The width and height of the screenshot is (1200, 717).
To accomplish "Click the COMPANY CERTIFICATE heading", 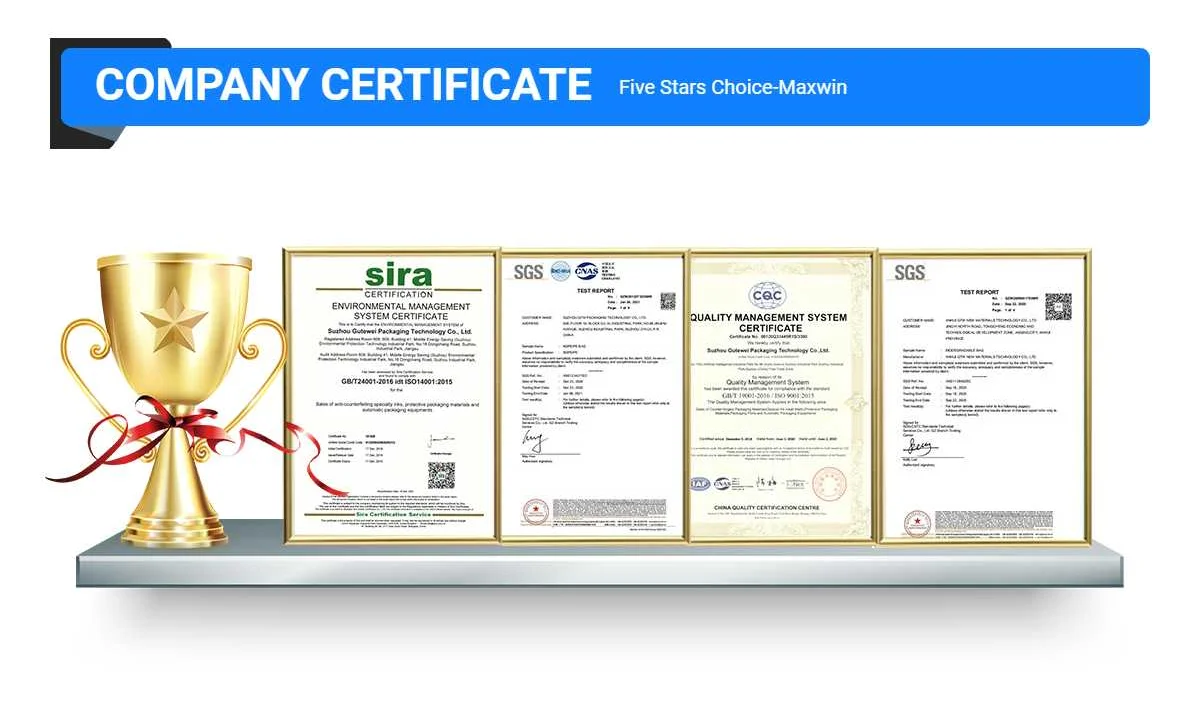I will pyautogui.click(x=342, y=84).
